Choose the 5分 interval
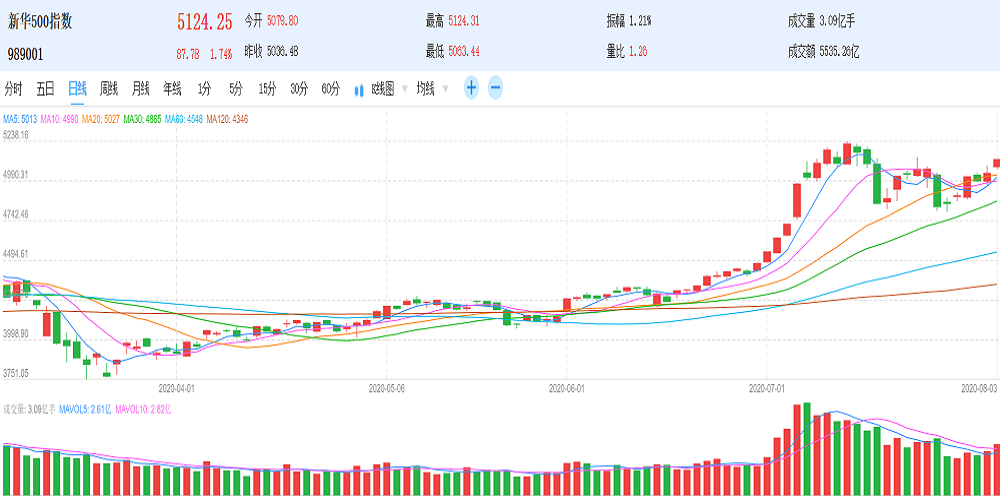 point(235,88)
